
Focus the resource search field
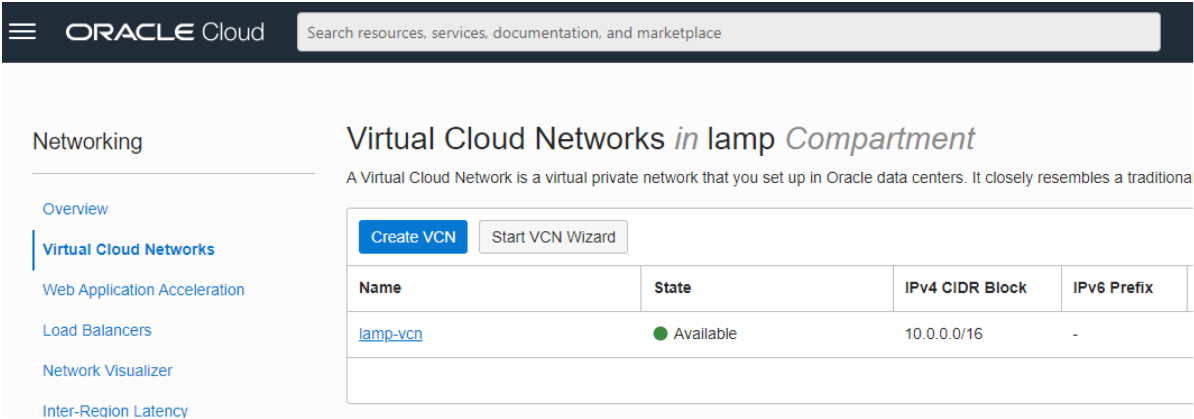coord(729,33)
